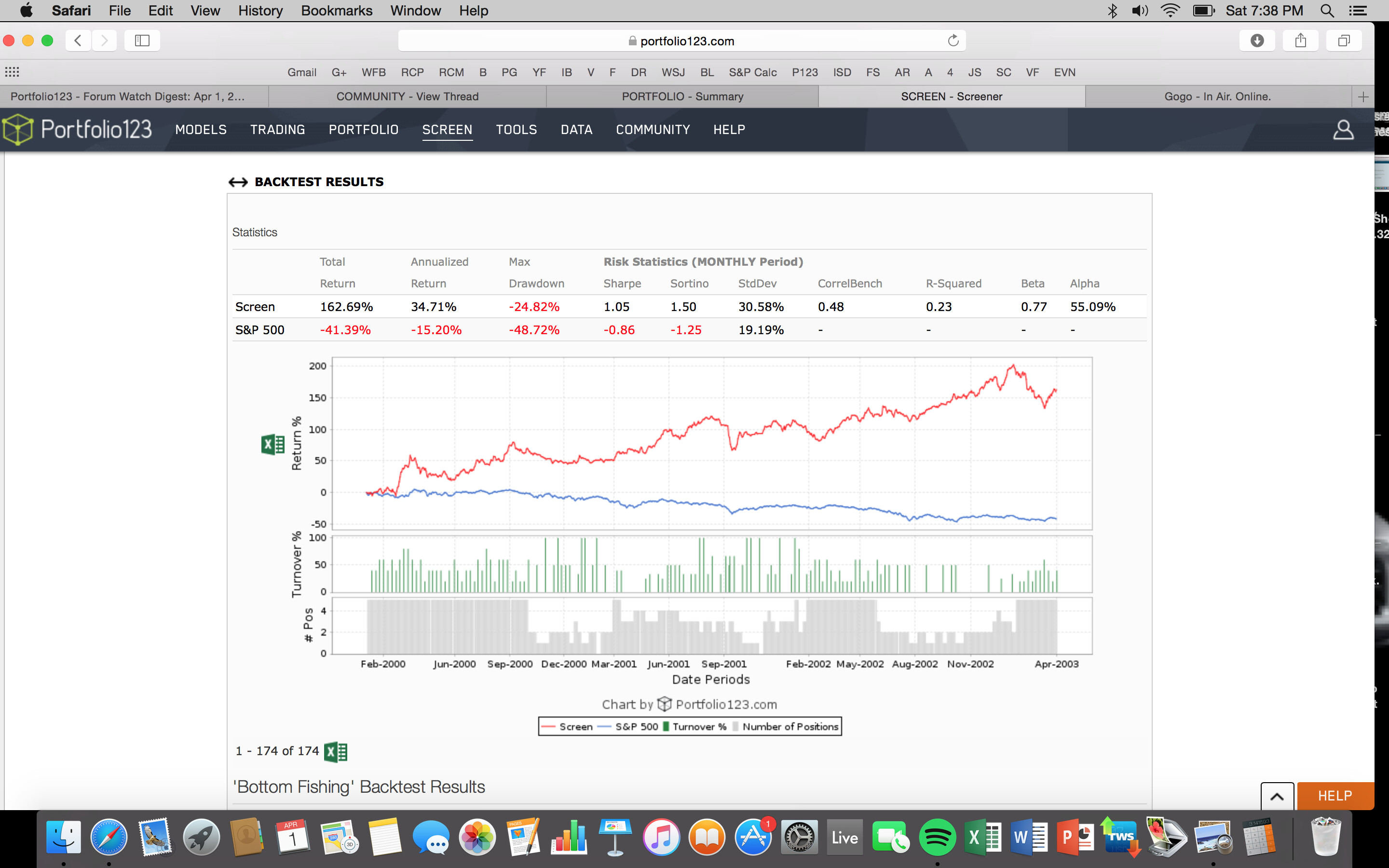Open the S&P Calc bookmark
Image resolution: width=1389 pixels, height=868 pixels.
click(752, 72)
